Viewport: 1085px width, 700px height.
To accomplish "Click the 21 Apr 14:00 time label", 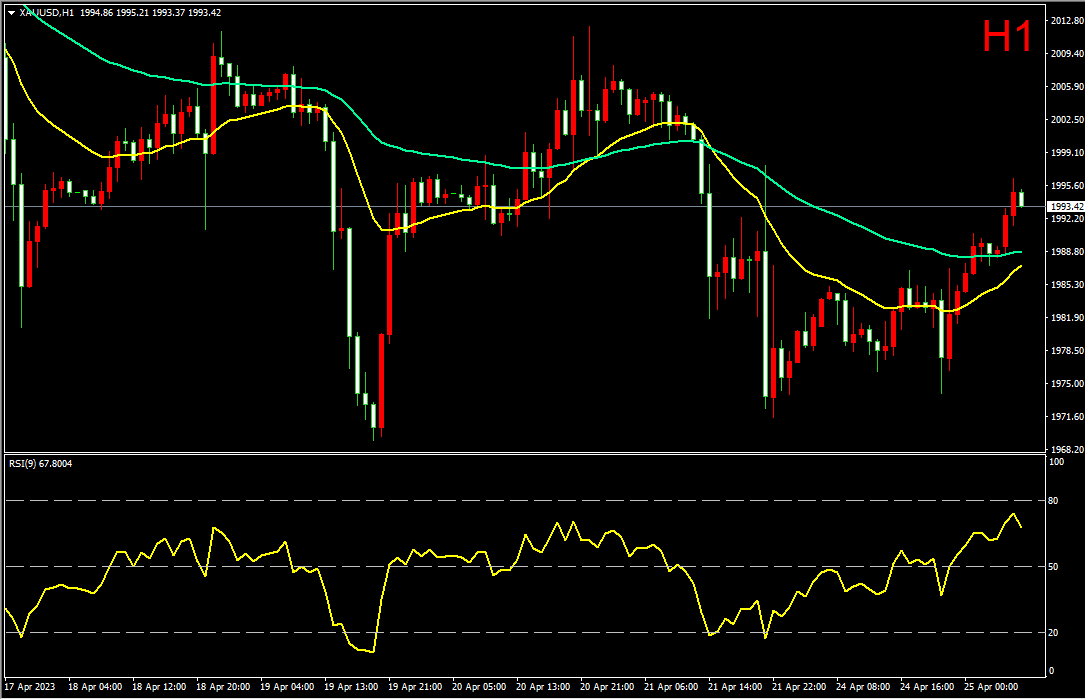I will (735, 687).
